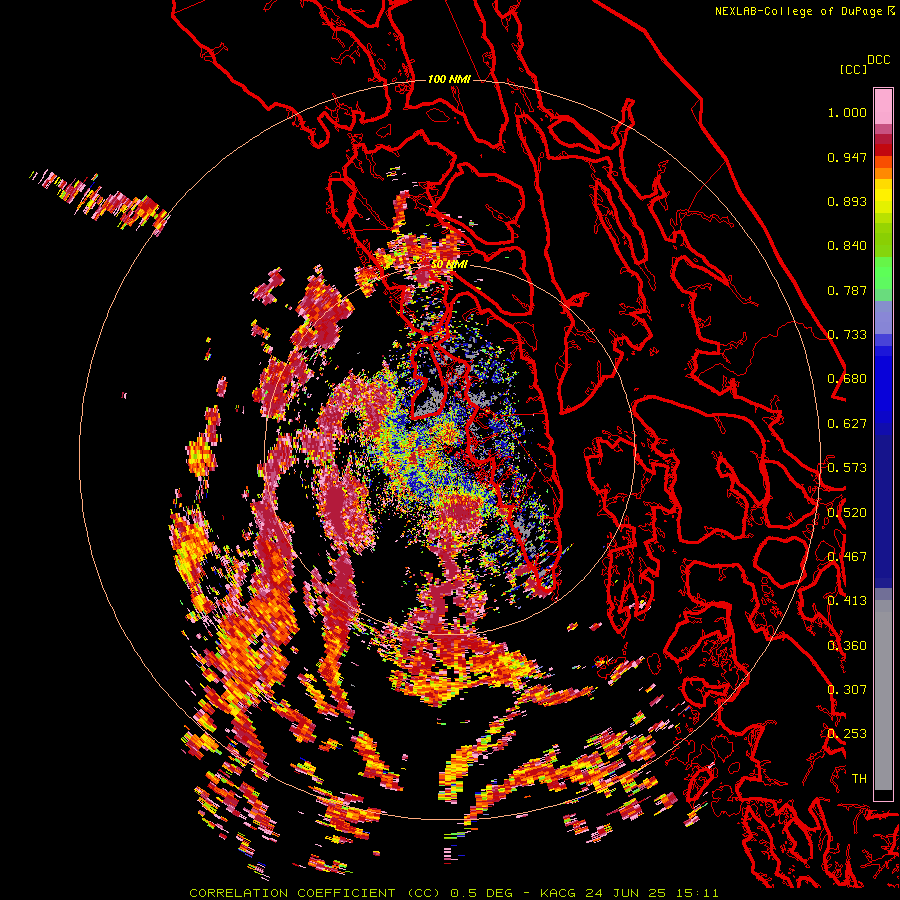Image resolution: width=900 pixels, height=900 pixels.
Task: Click the 0.5 DEG elevation text
Action: tap(484, 893)
